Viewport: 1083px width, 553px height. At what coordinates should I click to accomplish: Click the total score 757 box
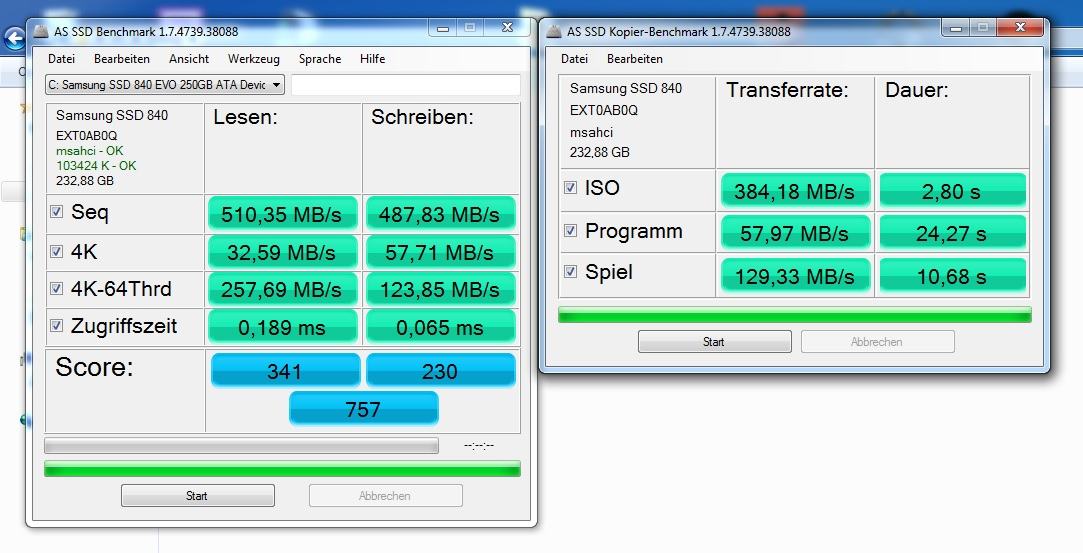(x=363, y=408)
